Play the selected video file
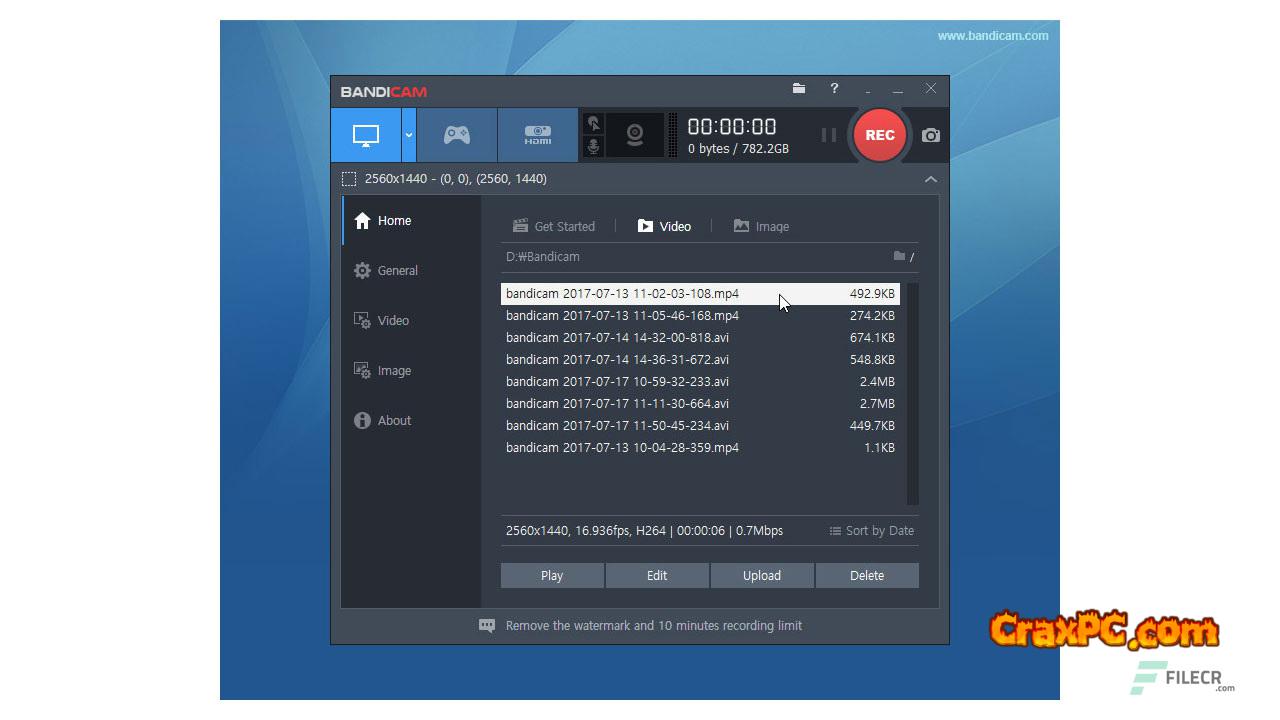 coord(552,575)
